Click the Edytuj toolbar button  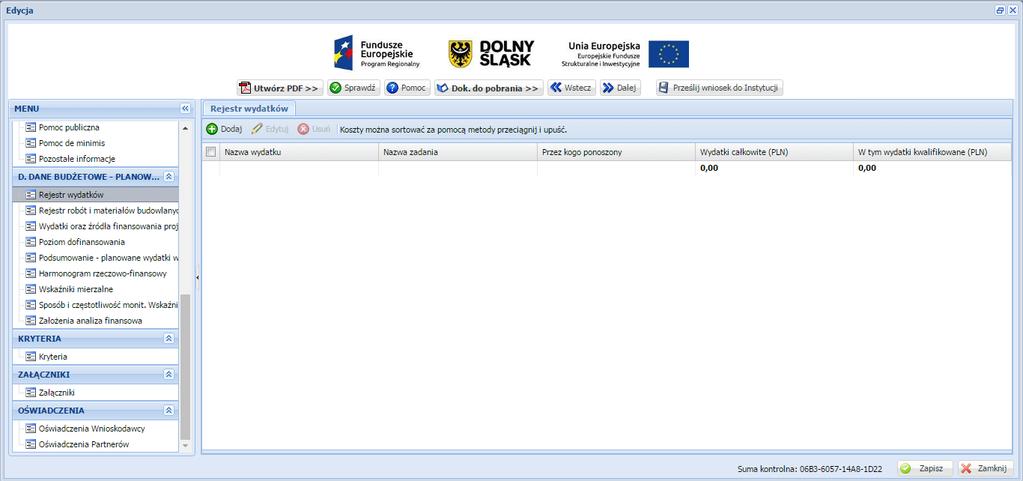(269, 129)
